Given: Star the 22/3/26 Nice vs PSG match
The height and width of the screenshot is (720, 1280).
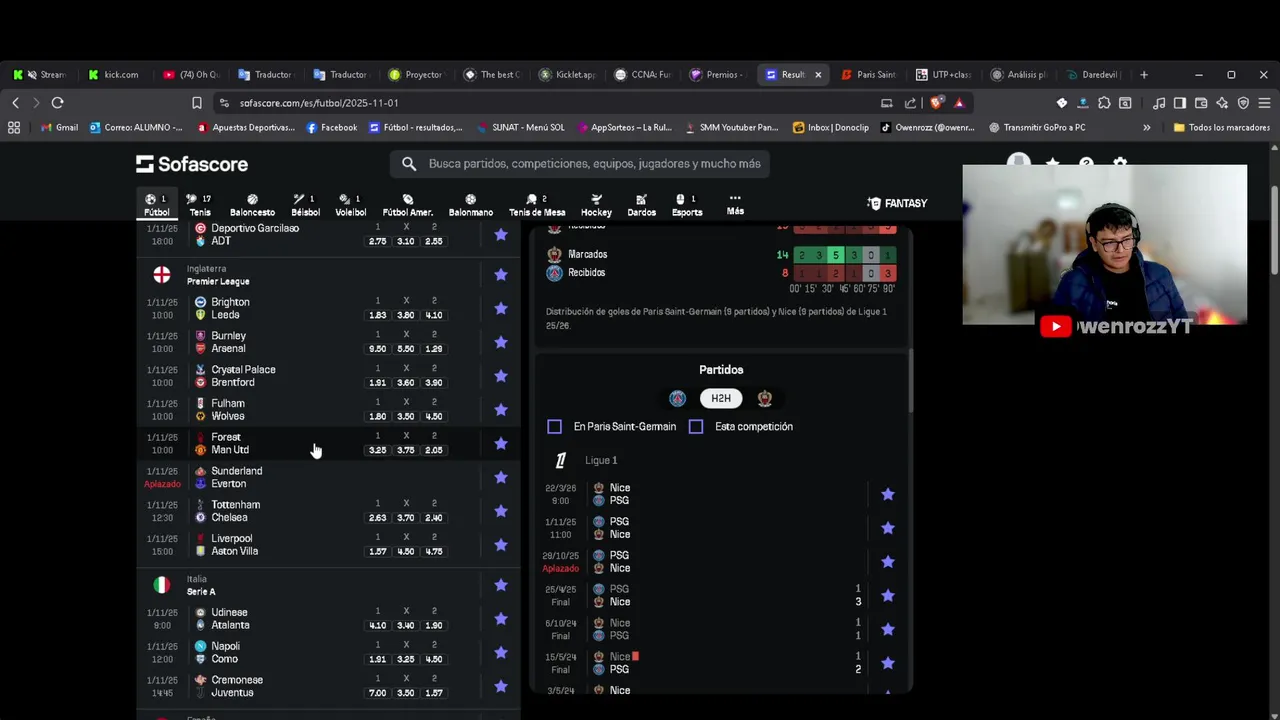Looking at the screenshot, I should click(x=887, y=494).
